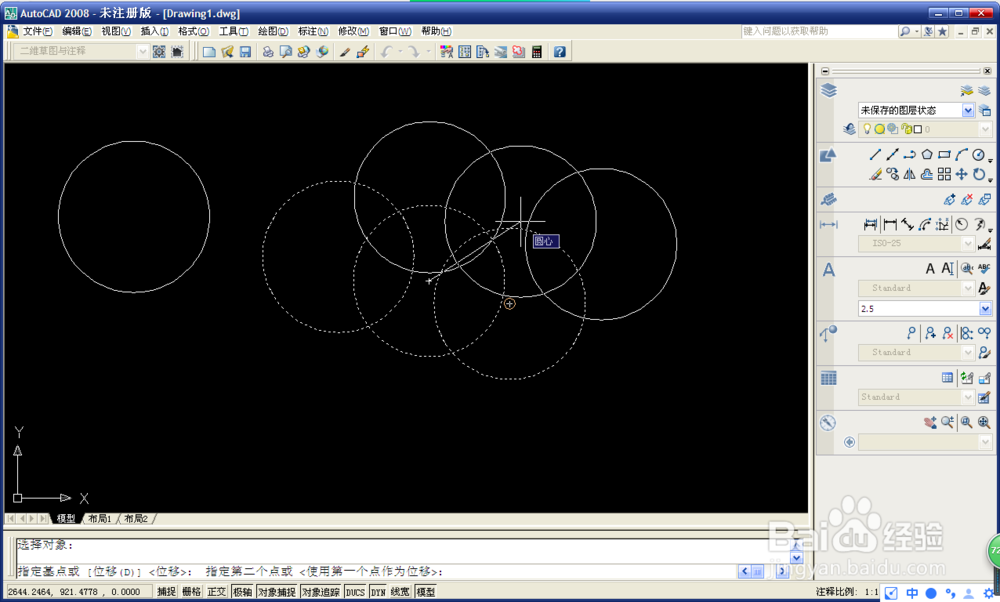Select the Circle tool
Screen dimensions: 1000x602
pos(978,154)
